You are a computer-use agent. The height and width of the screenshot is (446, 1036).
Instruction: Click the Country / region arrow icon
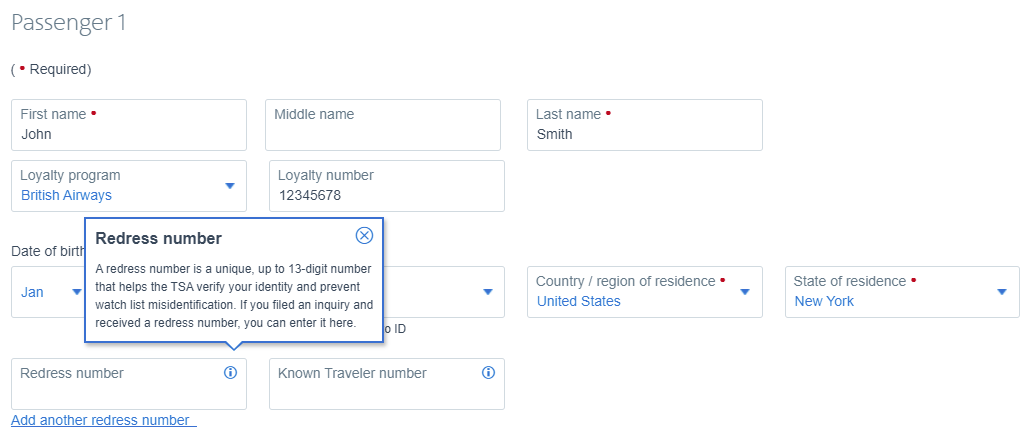pyautogui.click(x=745, y=292)
